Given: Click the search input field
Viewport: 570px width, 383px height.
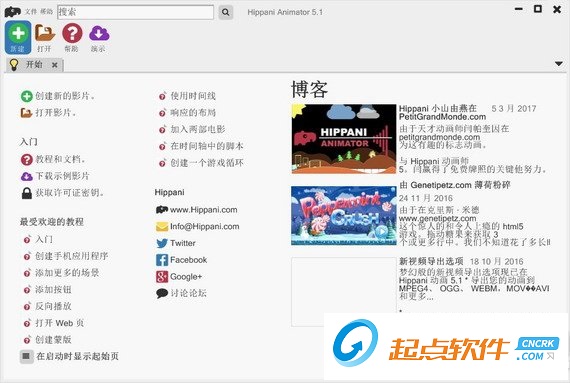Looking at the screenshot, I should (136, 12).
